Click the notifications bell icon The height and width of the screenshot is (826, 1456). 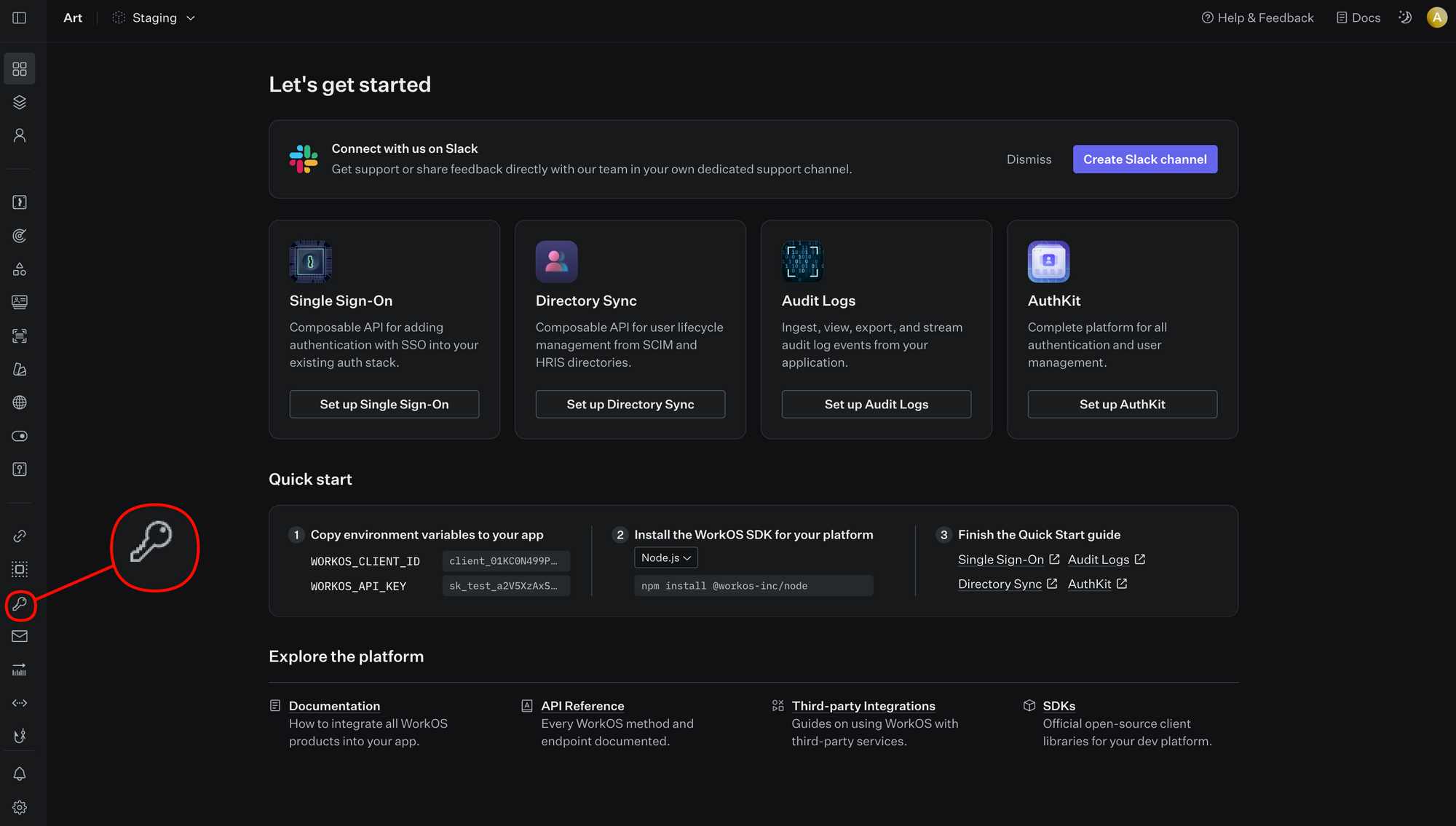click(x=20, y=774)
